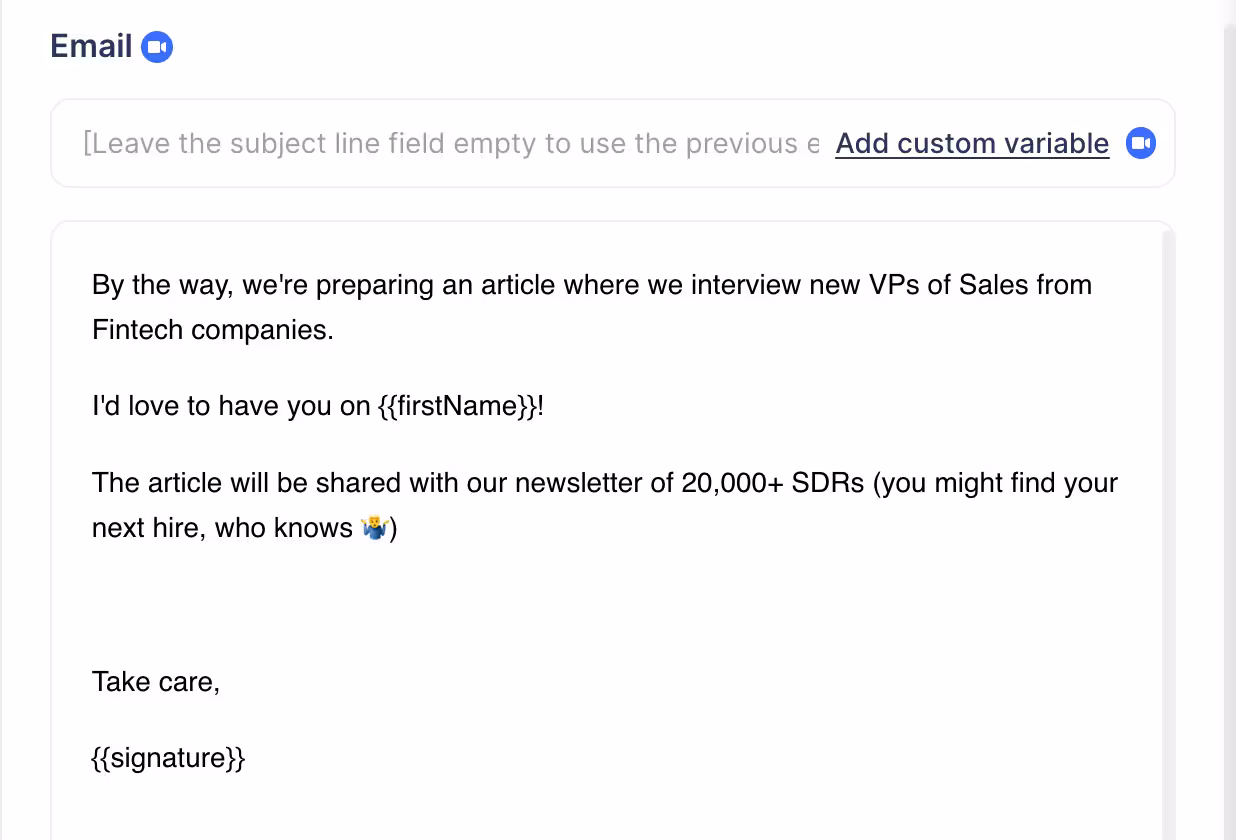Click the {{firstName}} variable in the body
The width and height of the screenshot is (1236, 840).
tap(456, 407)
